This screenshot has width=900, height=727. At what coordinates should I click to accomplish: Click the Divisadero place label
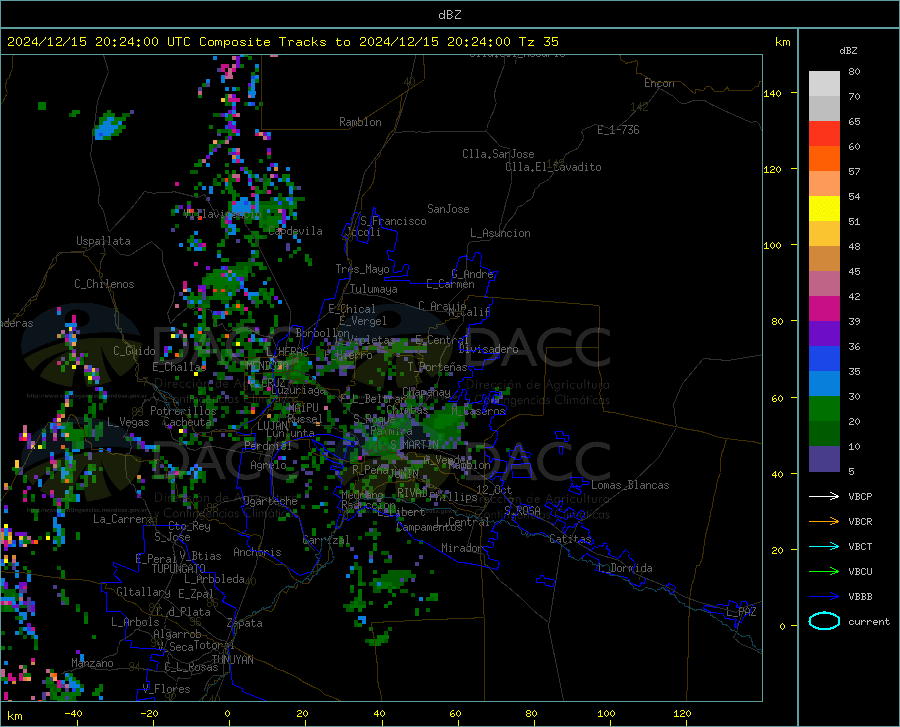click(488, 349)
